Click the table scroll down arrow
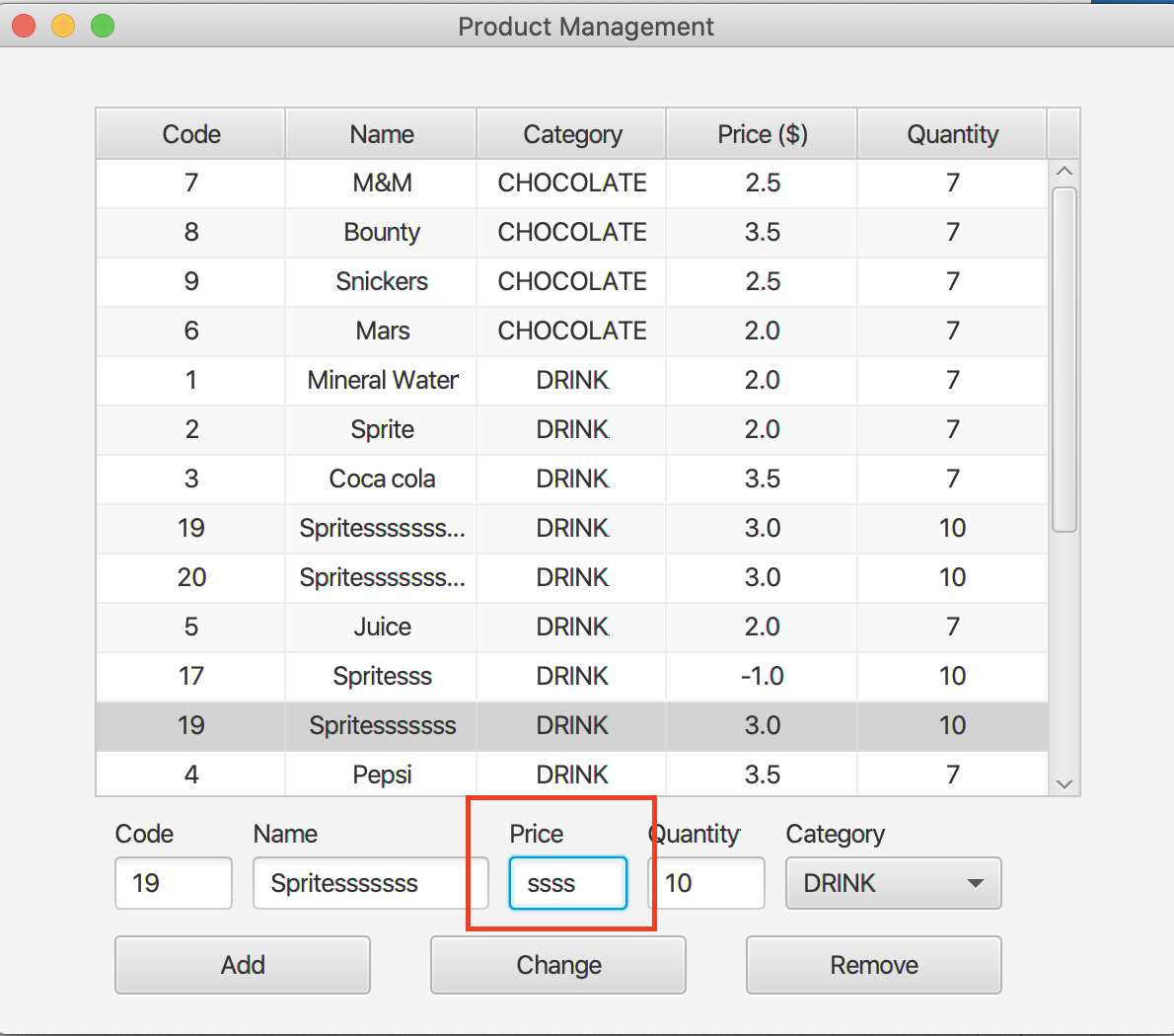This screenshot has width=1174, height=1036. point(1064,784)
